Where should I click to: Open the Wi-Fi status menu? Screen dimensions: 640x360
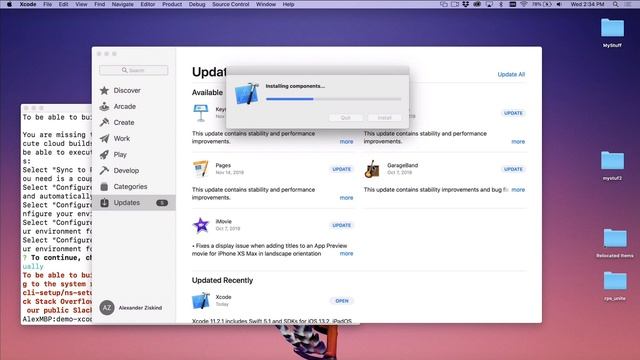(x=524, y=4)
